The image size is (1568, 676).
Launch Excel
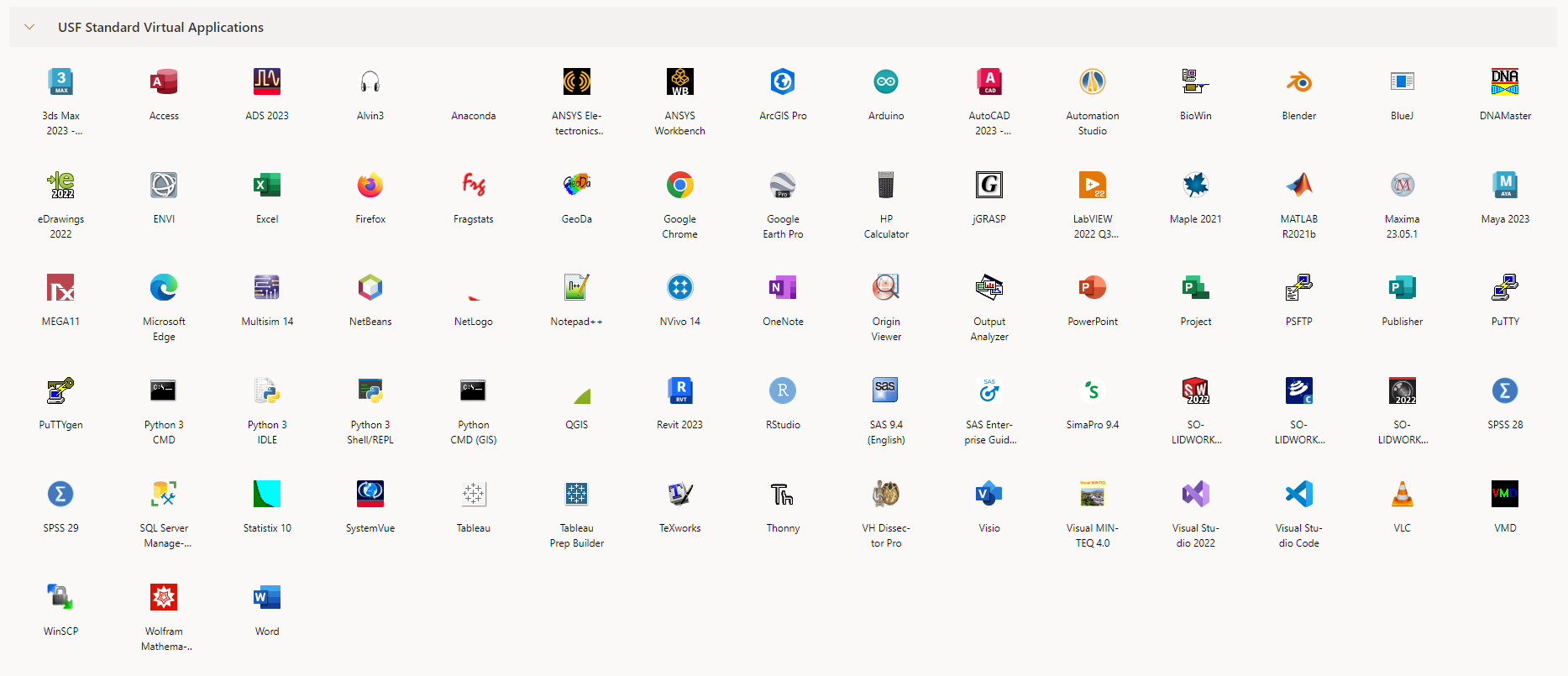pyautogui.click(x=267, y=185)
